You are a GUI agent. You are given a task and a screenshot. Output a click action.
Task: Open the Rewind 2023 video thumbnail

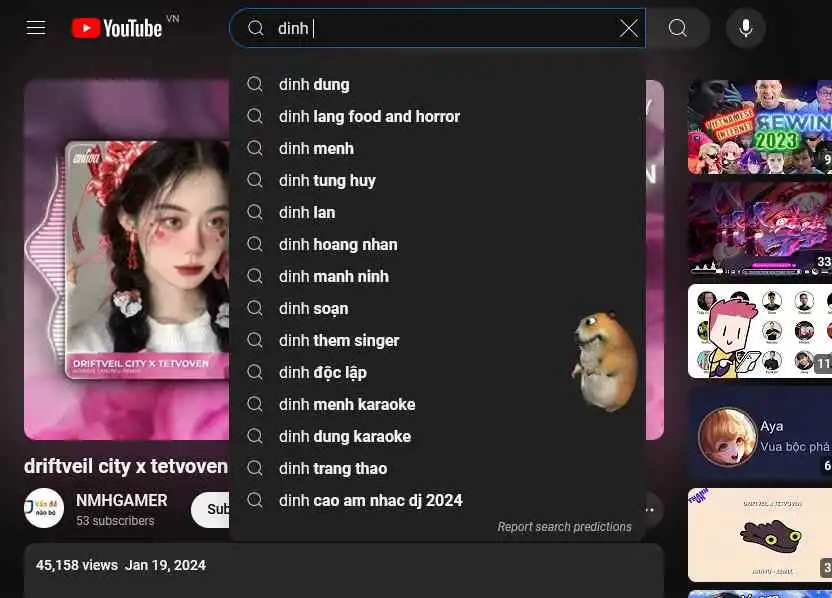point(760,127)
